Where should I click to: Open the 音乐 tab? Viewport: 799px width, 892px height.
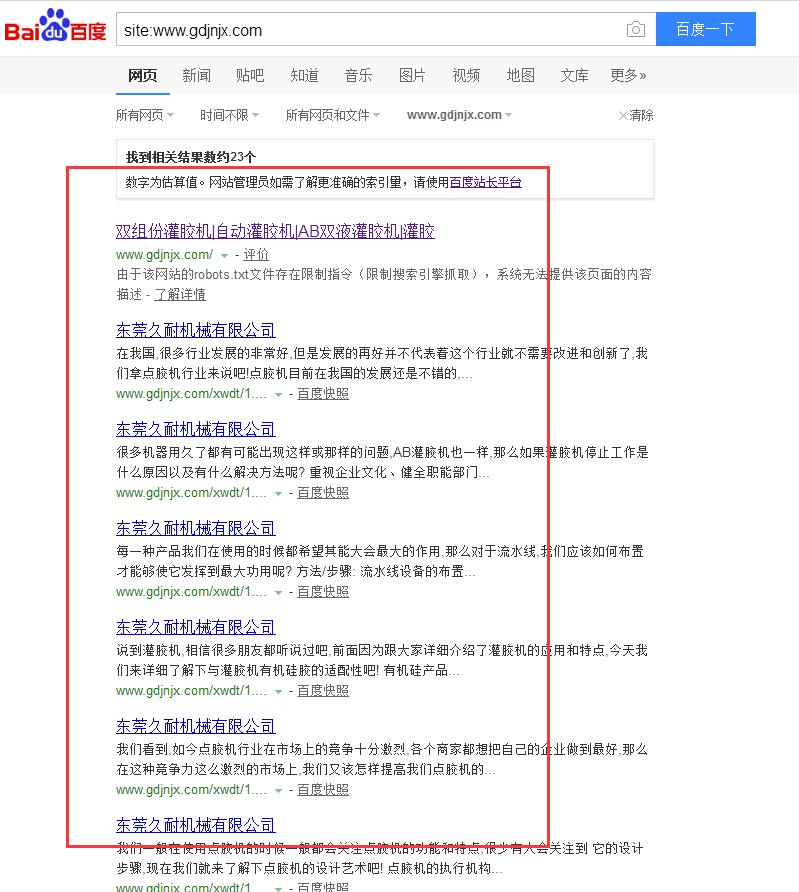coord(358,75)
